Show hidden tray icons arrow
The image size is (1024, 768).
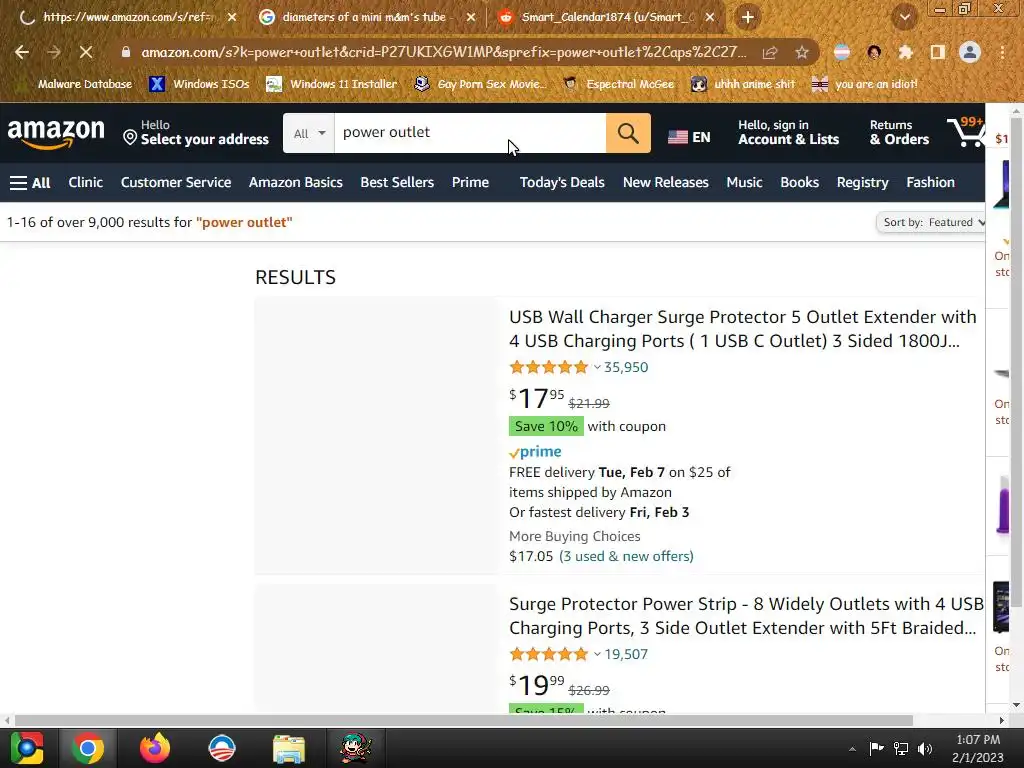click(852, 749)
